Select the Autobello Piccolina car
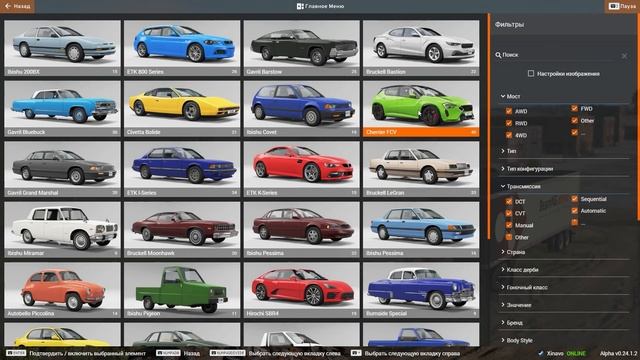Image resolution: width=640 pixels, height=360 pixels. (62, 290)
